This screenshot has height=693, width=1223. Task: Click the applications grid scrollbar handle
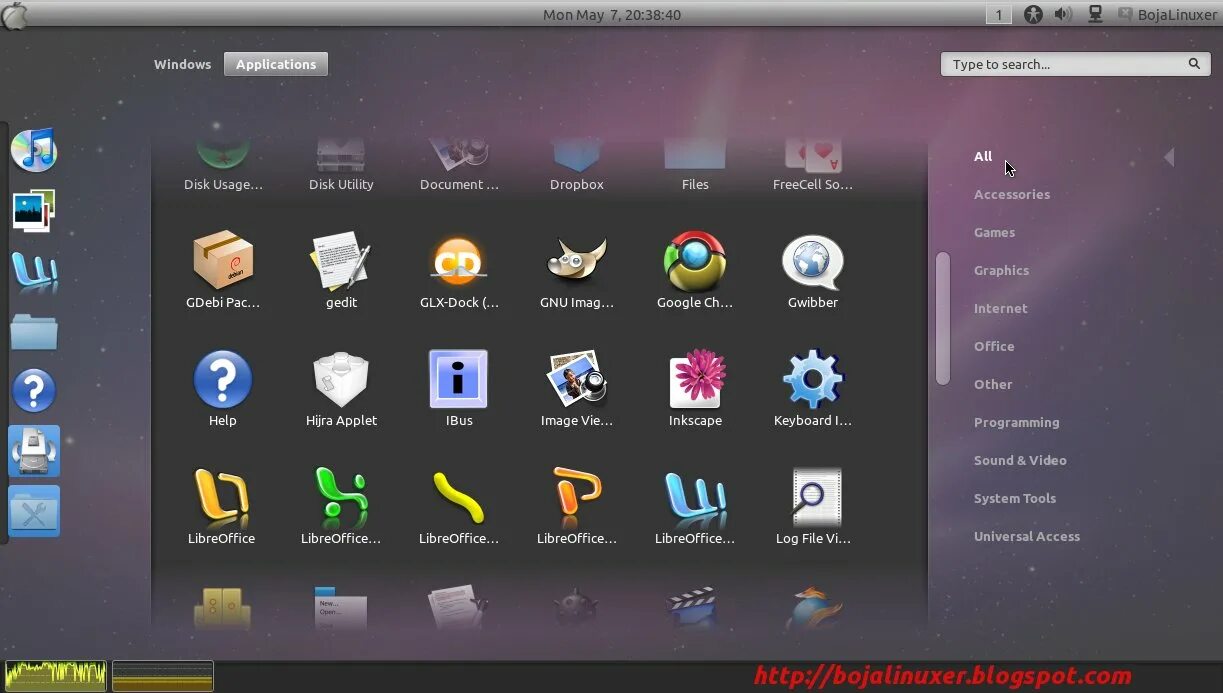[942, 318]
